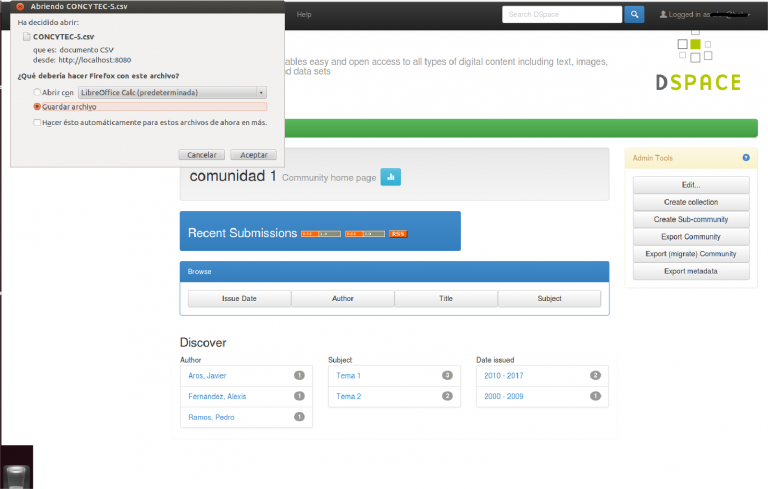Click the Create collection button
This screenshot has width=768, height=489.
pyautogui.click(x=690, y=202)
